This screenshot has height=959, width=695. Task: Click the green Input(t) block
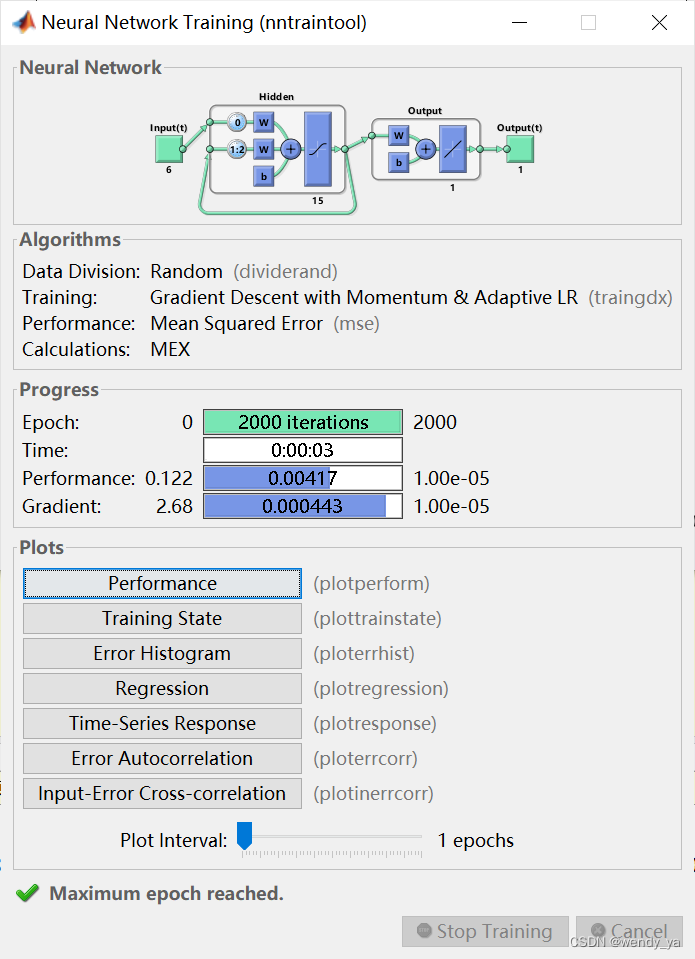click(167, 148)
